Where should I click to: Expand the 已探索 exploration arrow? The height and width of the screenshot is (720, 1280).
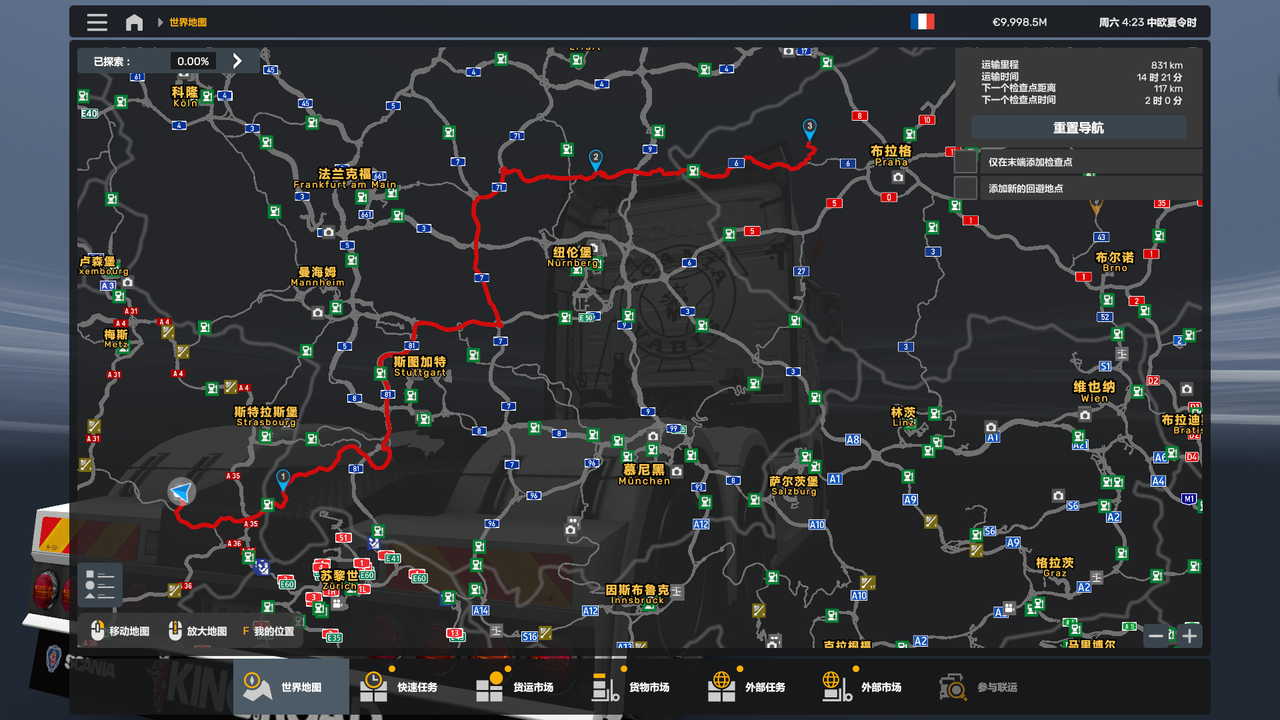tap(237, 61)
